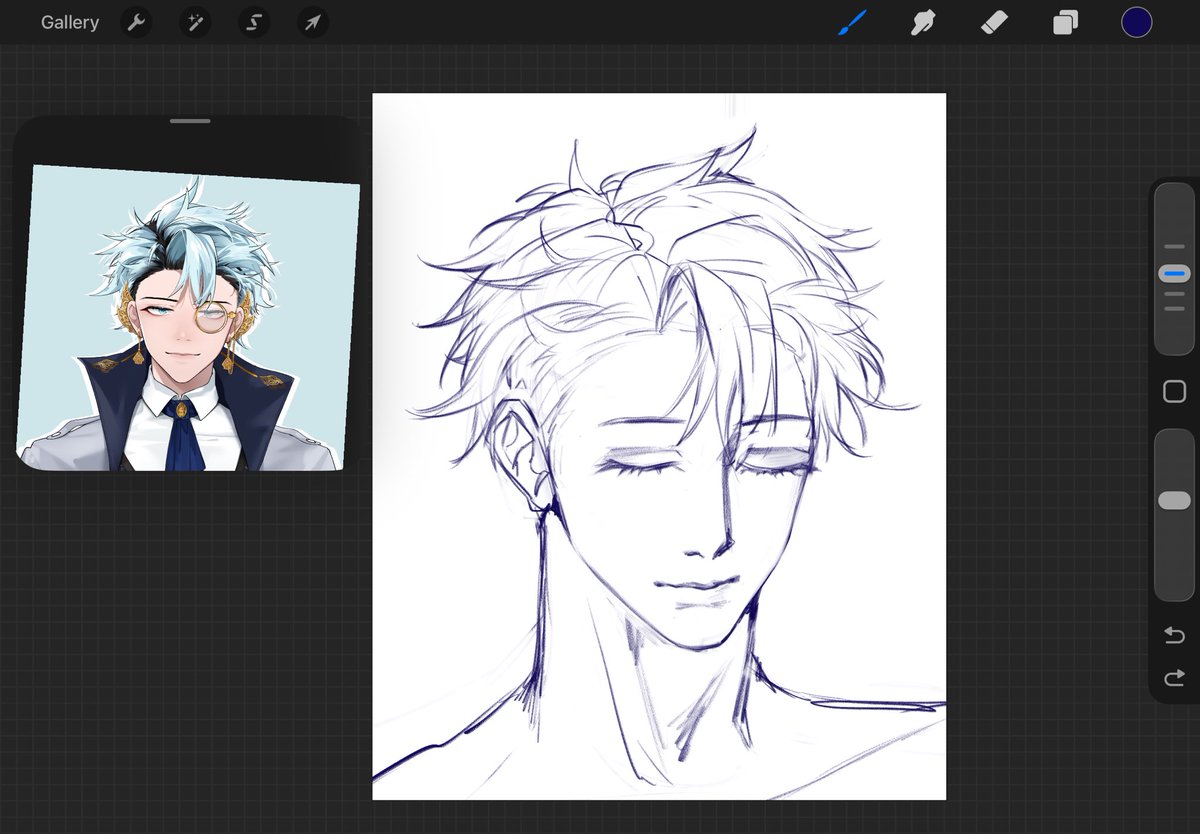Open the active color picker
The height and width of the screenshot is (834, 1200).
1137,22
